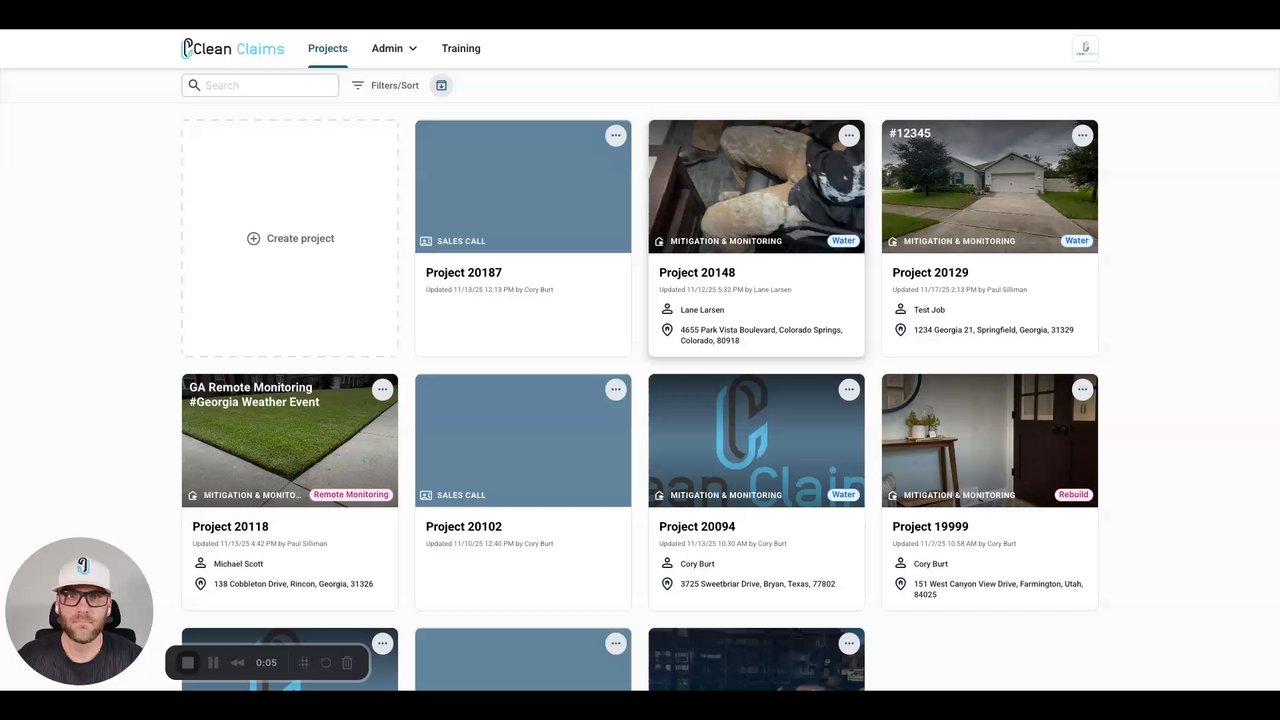Open the Filters/Sort options
The height and width of the screenshot is (720, 1280).
[x=385, y=85]
